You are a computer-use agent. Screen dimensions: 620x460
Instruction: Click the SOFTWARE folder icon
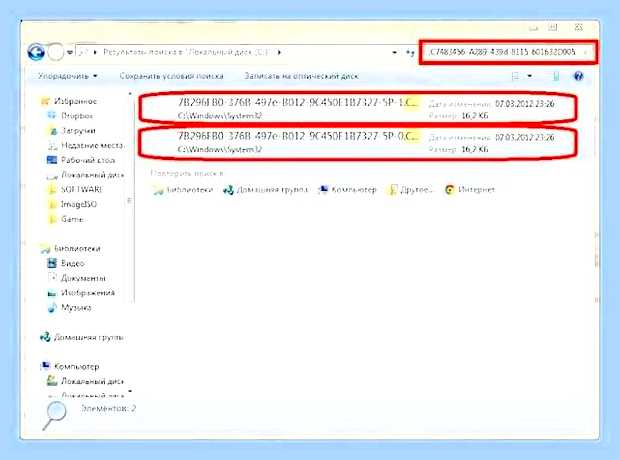(x=52, y=190)
